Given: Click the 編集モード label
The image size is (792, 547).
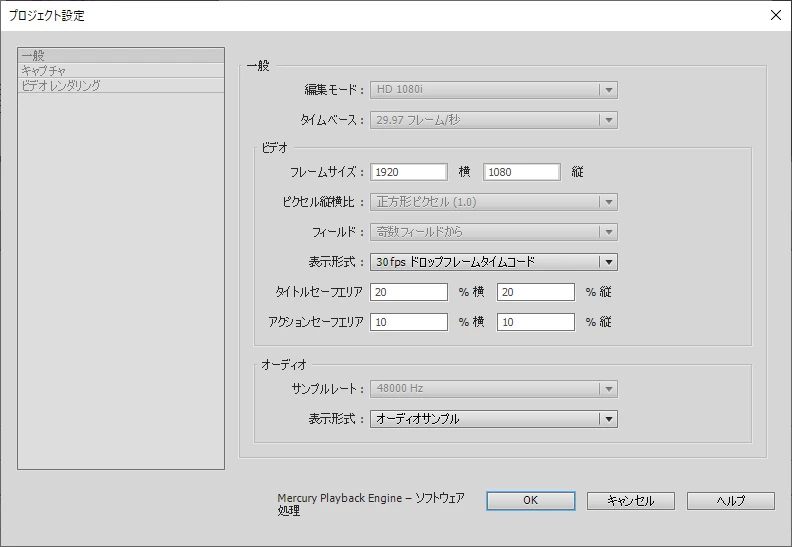Looking at the screenshot, I should 334,90.
